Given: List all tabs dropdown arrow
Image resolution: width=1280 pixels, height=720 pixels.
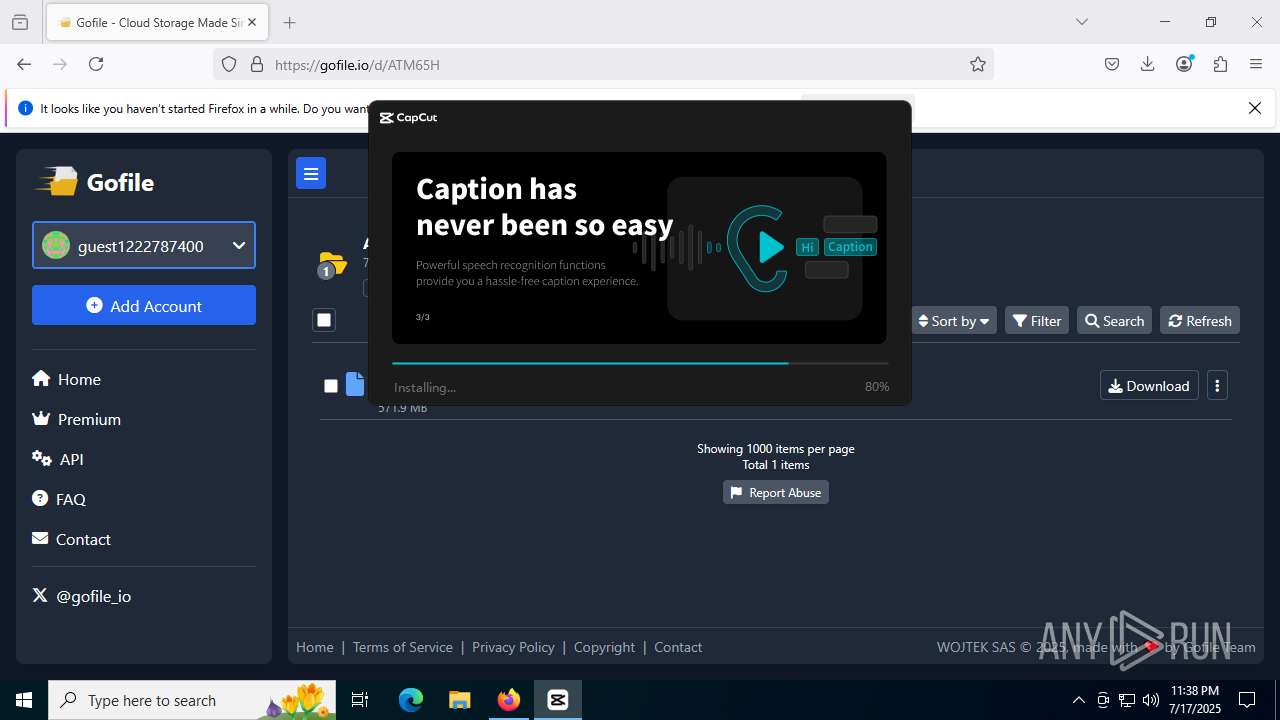Looking at the screenshot, I should click(x=1081, y=22).
